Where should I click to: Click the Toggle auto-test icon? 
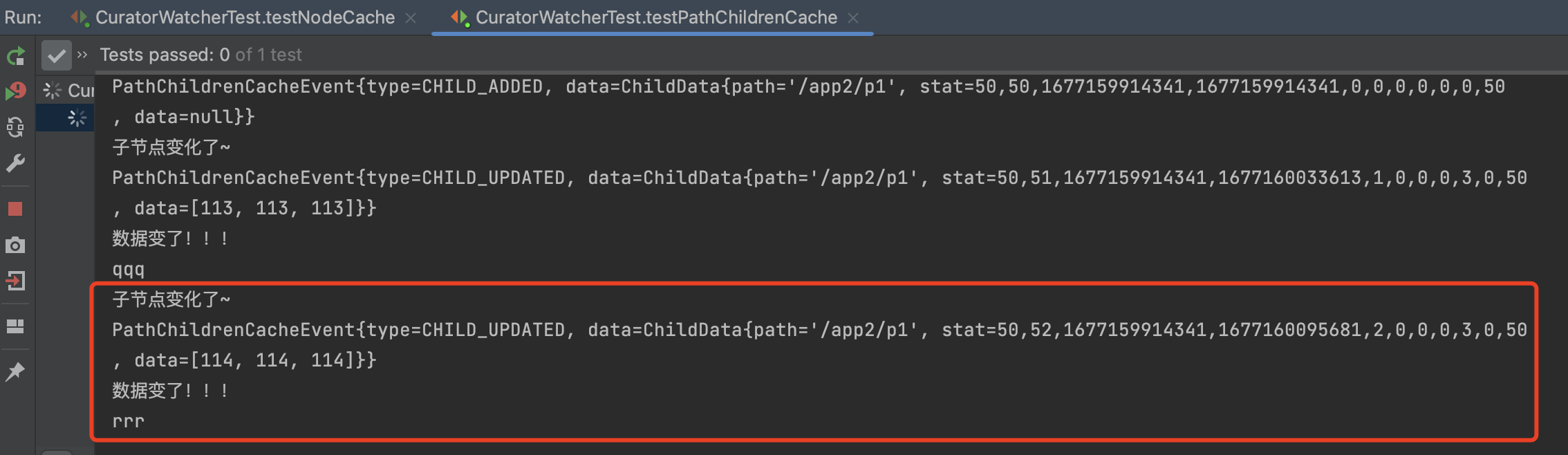(15, 127)
